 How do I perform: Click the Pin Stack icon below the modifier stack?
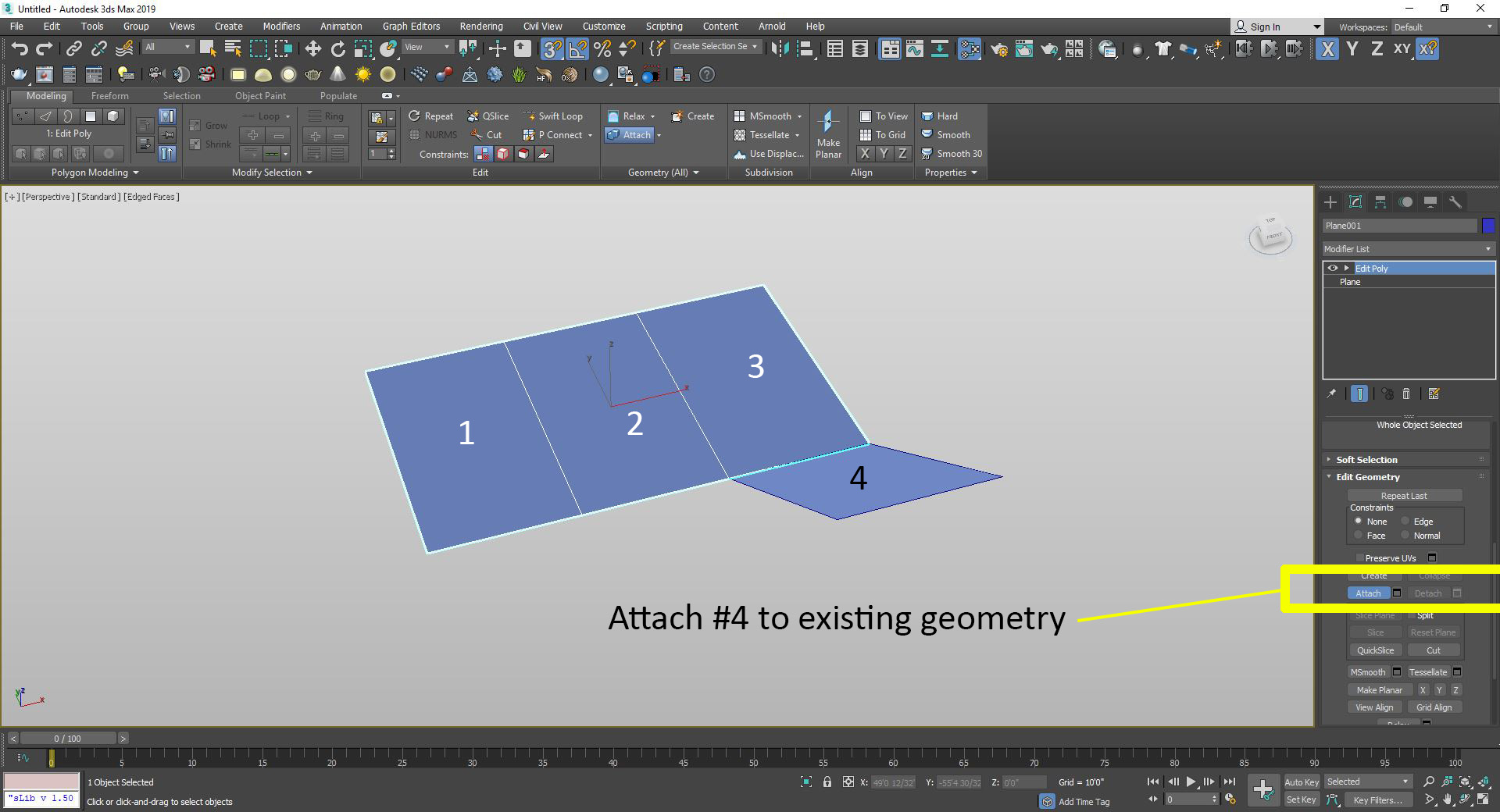(x=1331, y=394)
